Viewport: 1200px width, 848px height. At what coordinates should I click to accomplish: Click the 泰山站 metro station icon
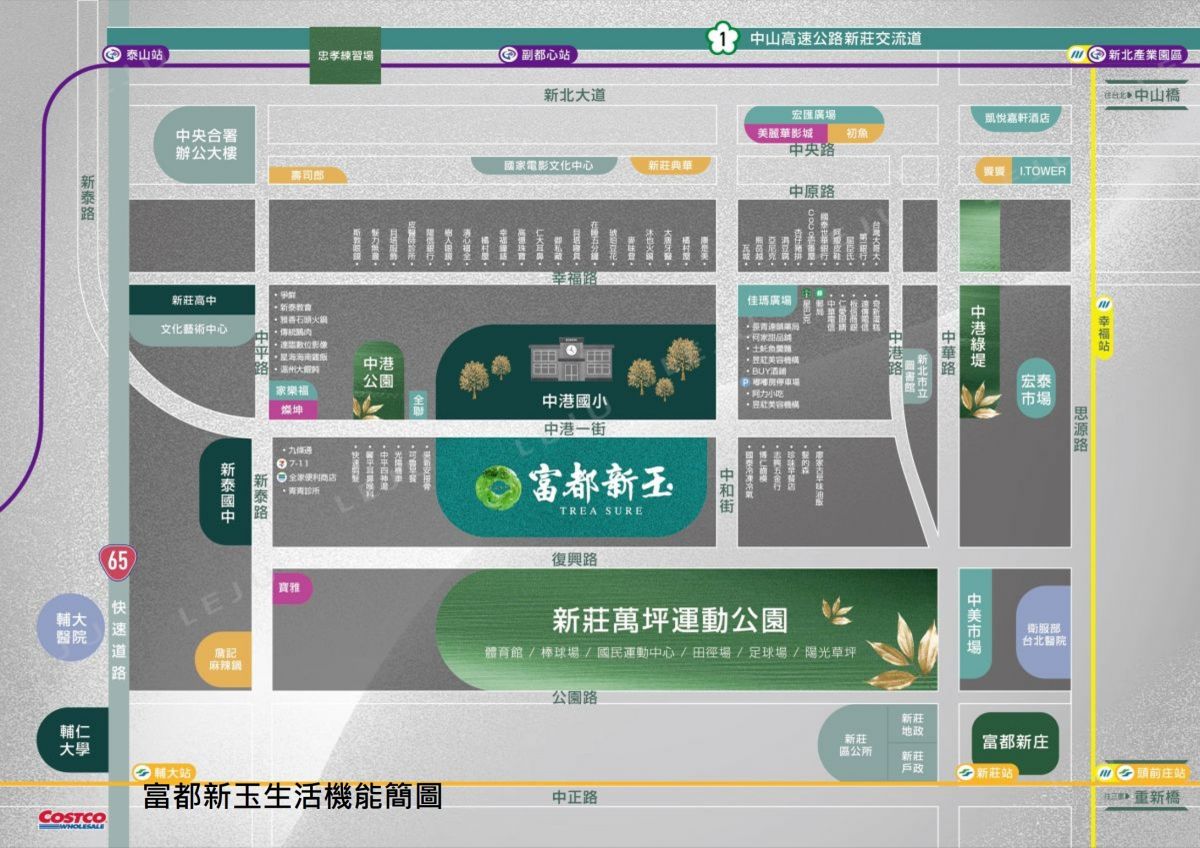click(x=113, y=55)
